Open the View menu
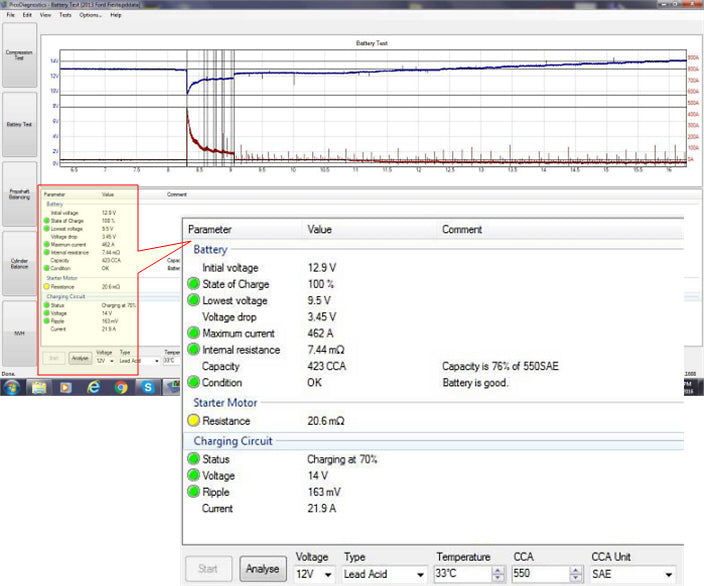This screenshot has height=586, width=704. tap(45, 15)
